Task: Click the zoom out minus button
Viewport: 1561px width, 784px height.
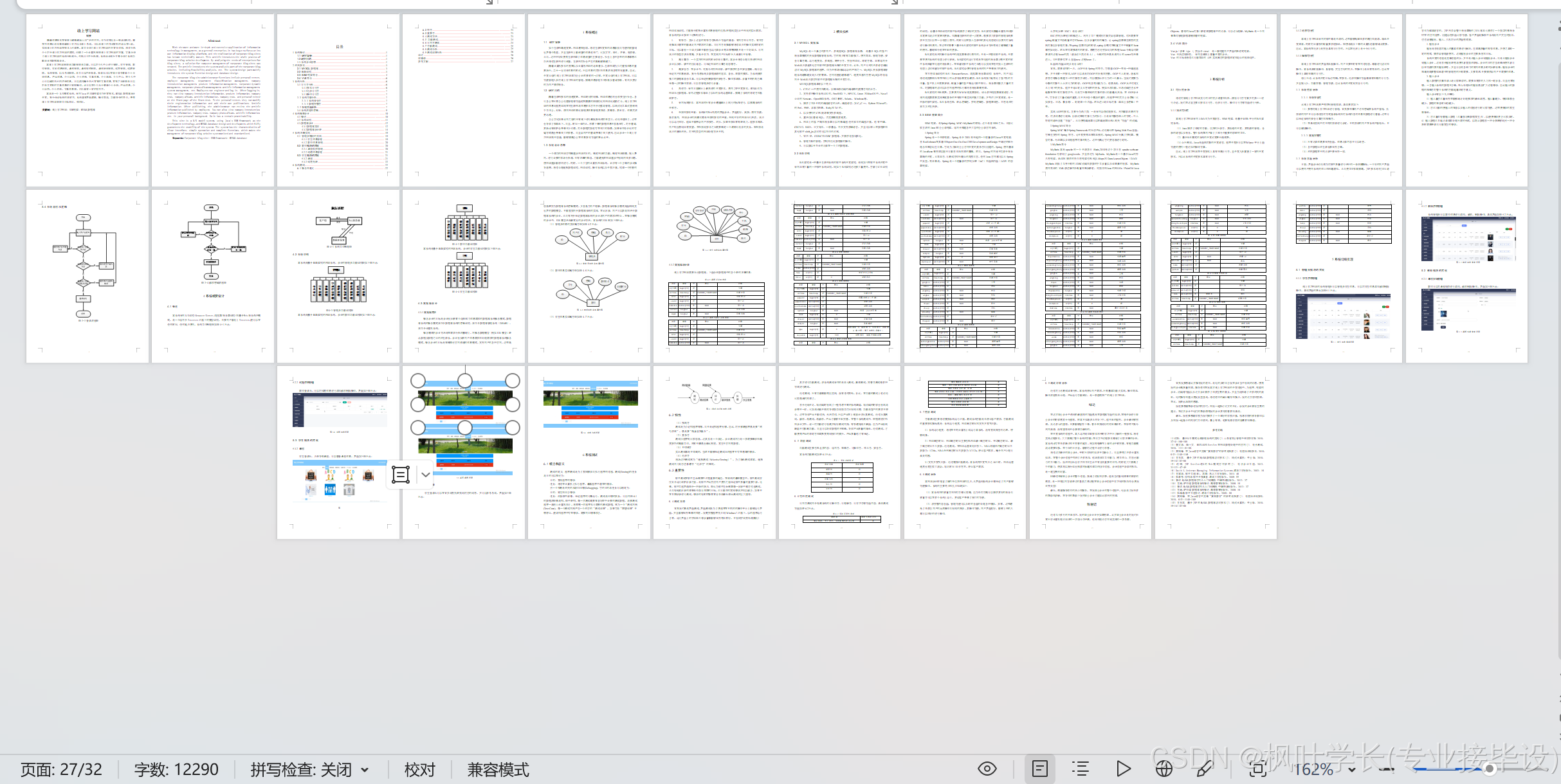Action: 1387,769
